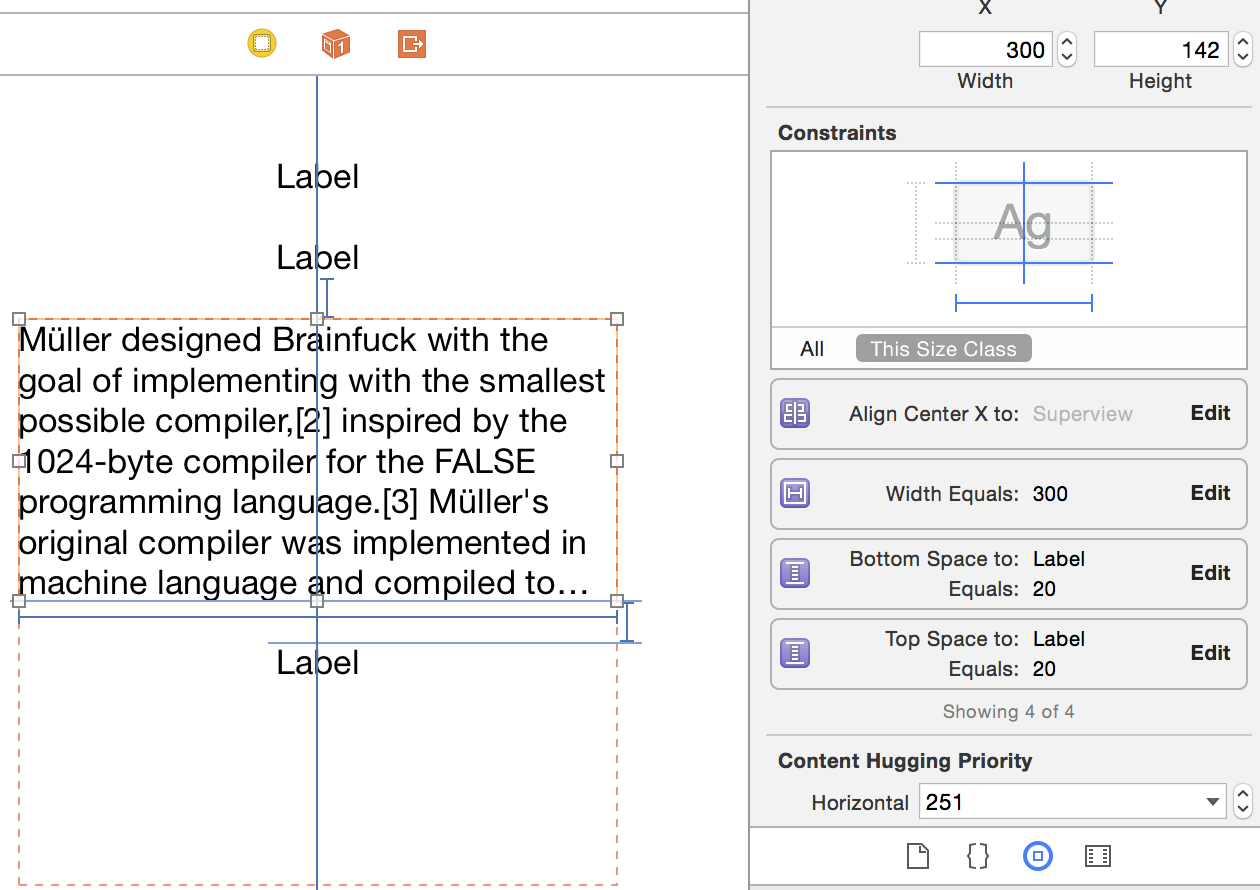Click the Align Center X constraint icon
The height and width of the screenshot is (890, 1260).
(795, 414)
